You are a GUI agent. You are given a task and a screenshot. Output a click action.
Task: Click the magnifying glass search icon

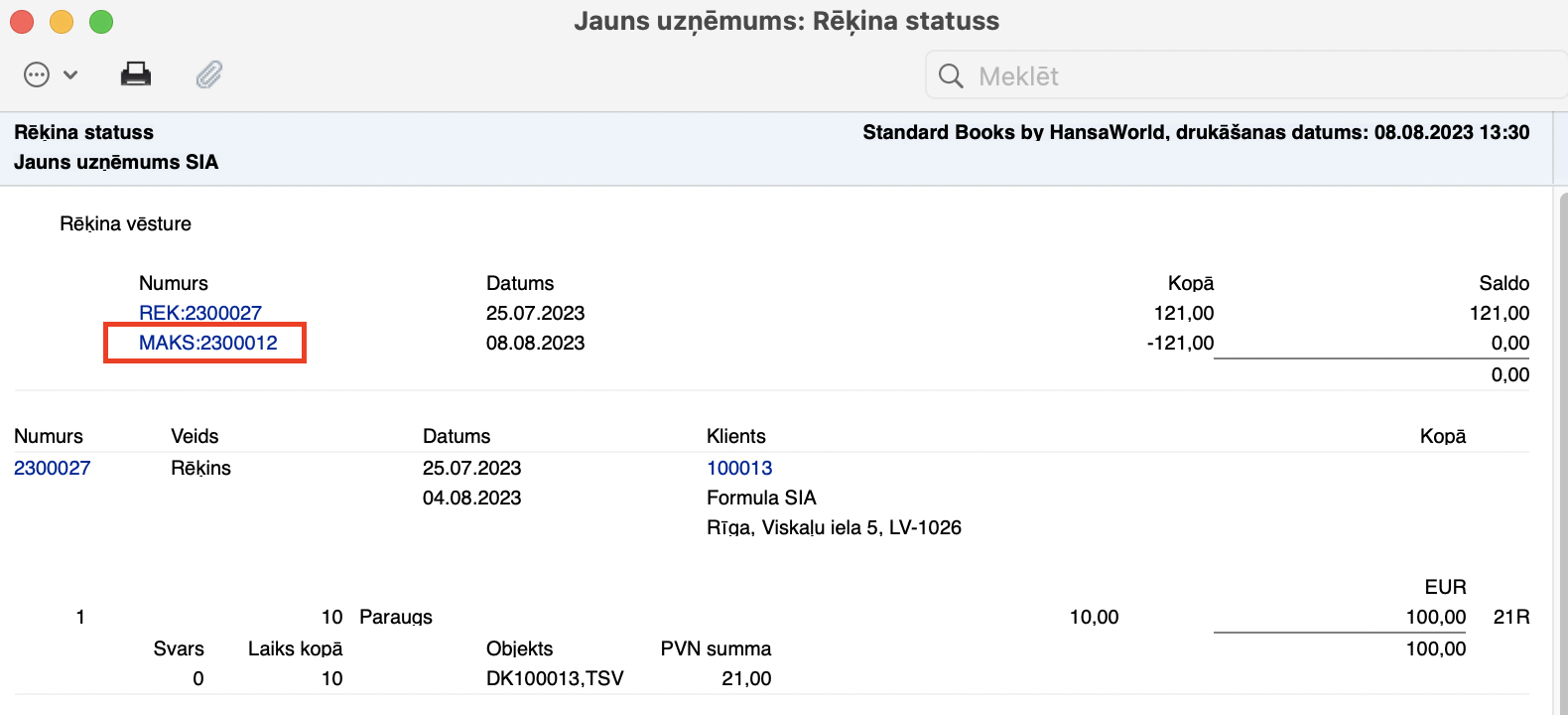click(x=951, y=76)
